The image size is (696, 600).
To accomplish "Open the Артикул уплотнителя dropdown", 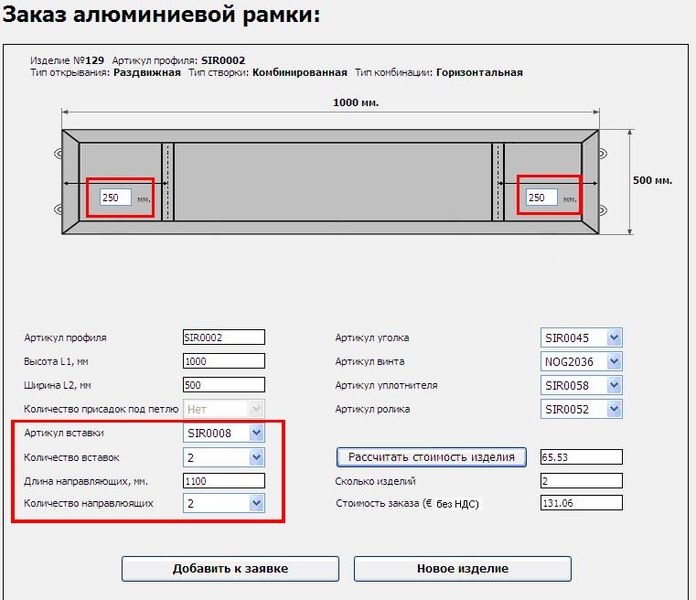I will click(581, 385).
